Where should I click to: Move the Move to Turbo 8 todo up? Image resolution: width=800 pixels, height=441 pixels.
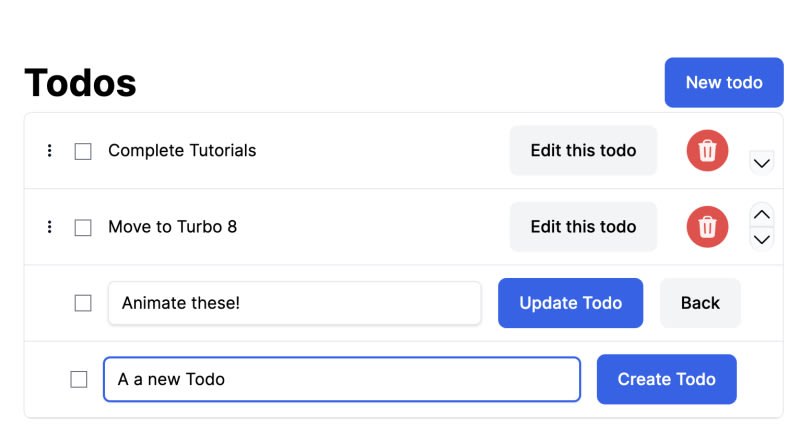pos(762,215)
